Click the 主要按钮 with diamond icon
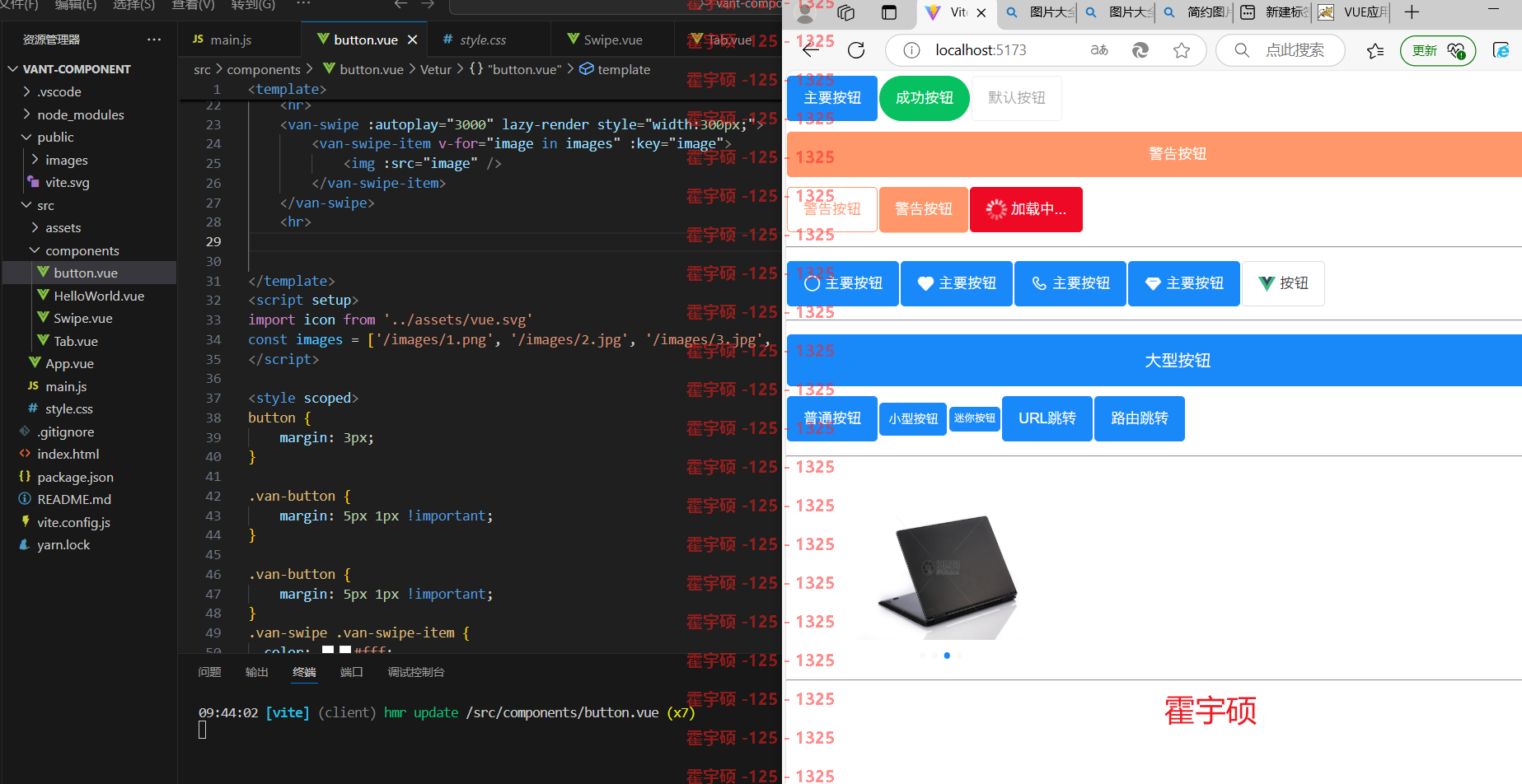Viewport: 1522px width, 784px height. [1184, 283]
